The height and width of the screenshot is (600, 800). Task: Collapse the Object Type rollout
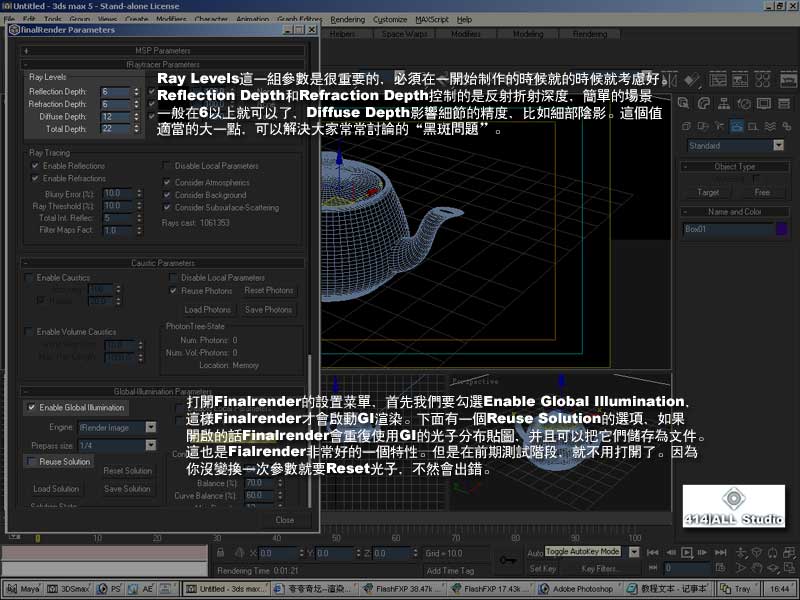[735, 166]
